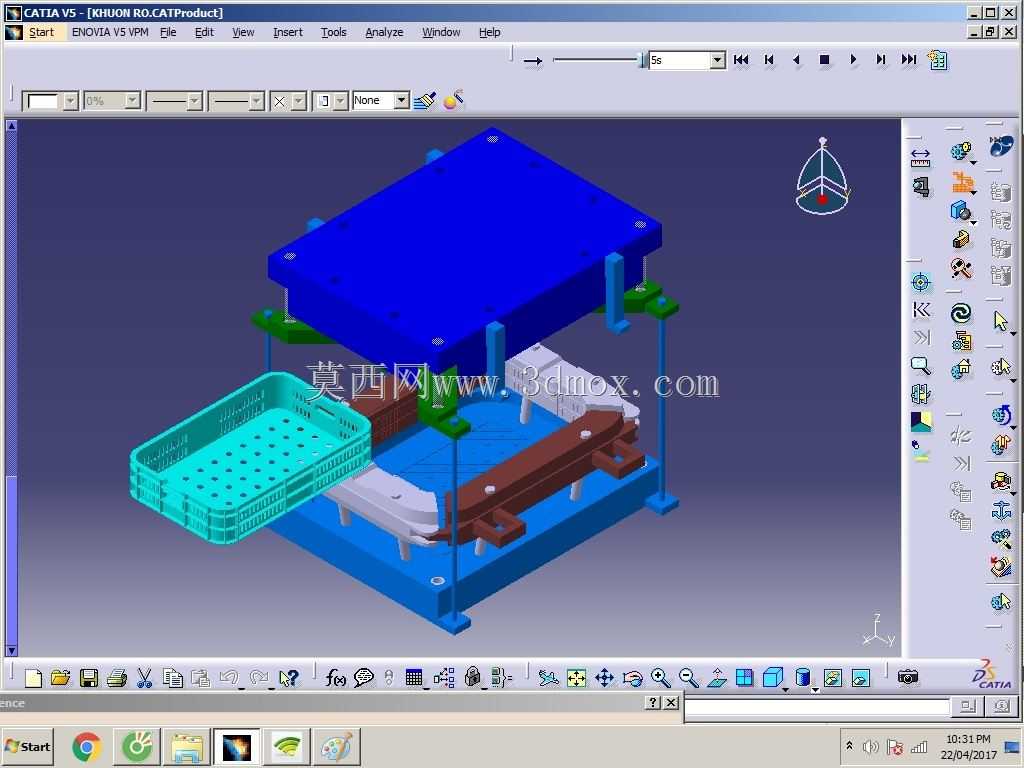The height and width of the screenshot is (768, 1024).
Task: Jump to simulation start button
Action: (741, 60)
